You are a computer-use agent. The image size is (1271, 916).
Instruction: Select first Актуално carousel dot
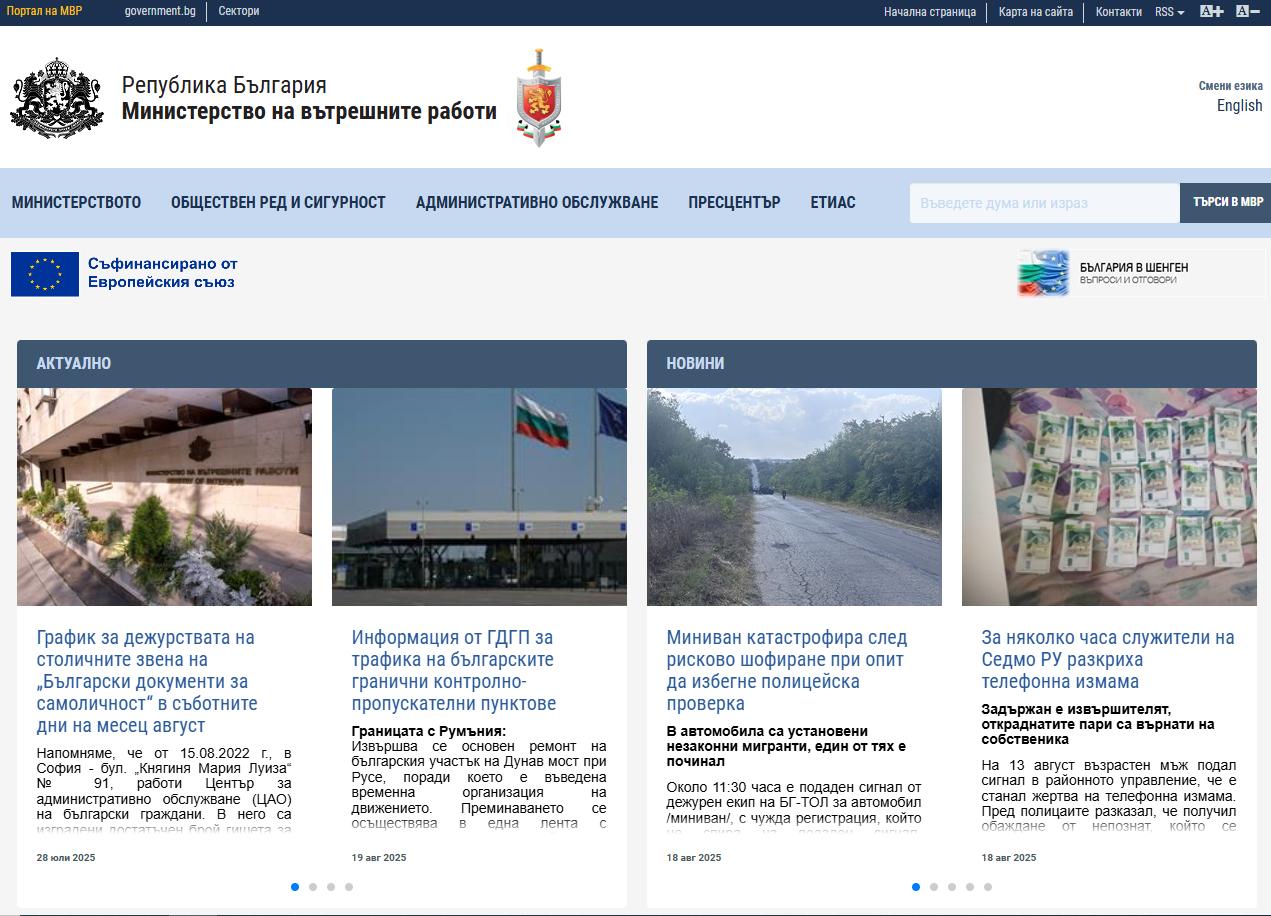(295, 887)
